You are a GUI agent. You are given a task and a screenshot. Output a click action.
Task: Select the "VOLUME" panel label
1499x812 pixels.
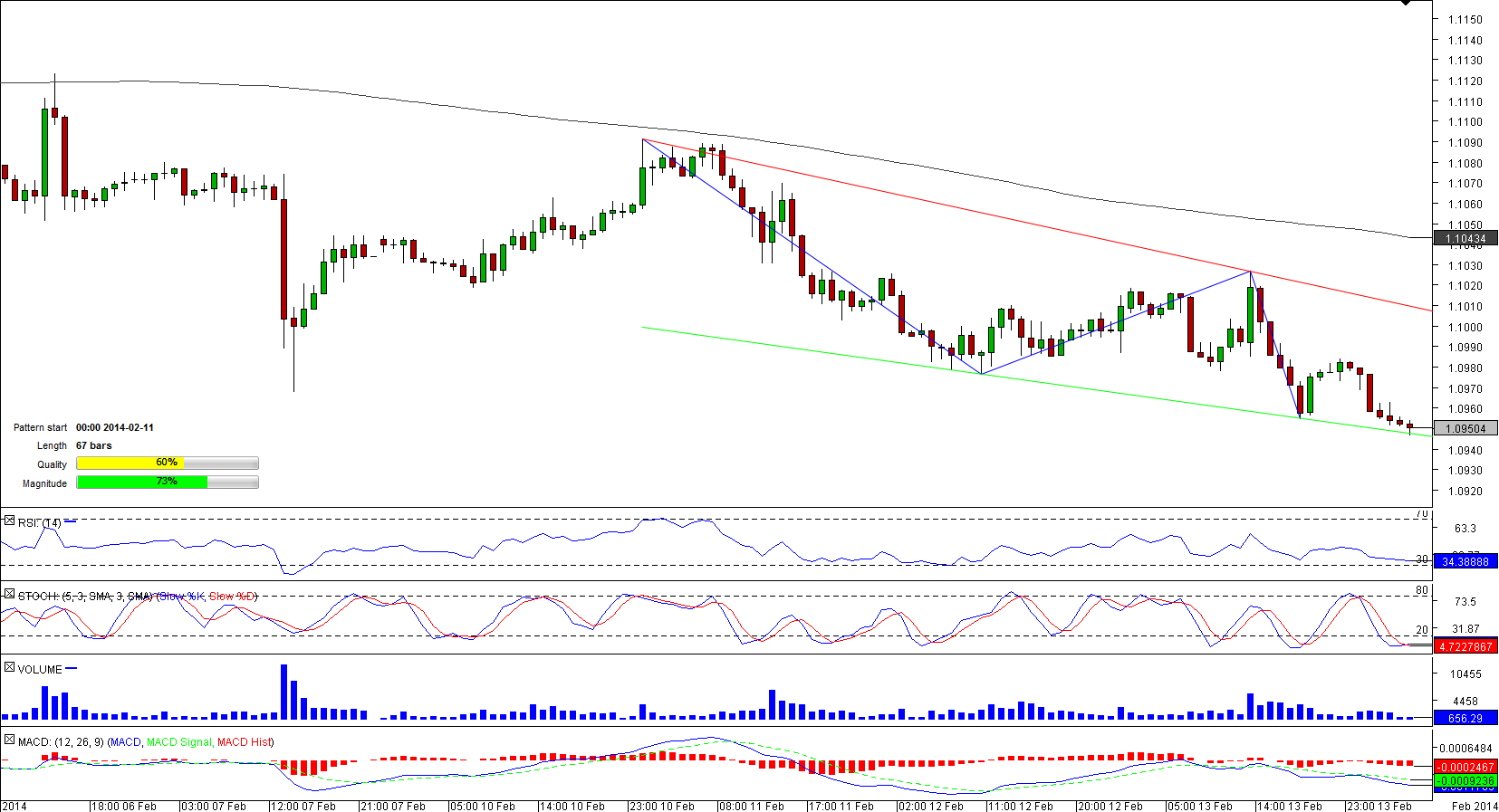(40, 670)
